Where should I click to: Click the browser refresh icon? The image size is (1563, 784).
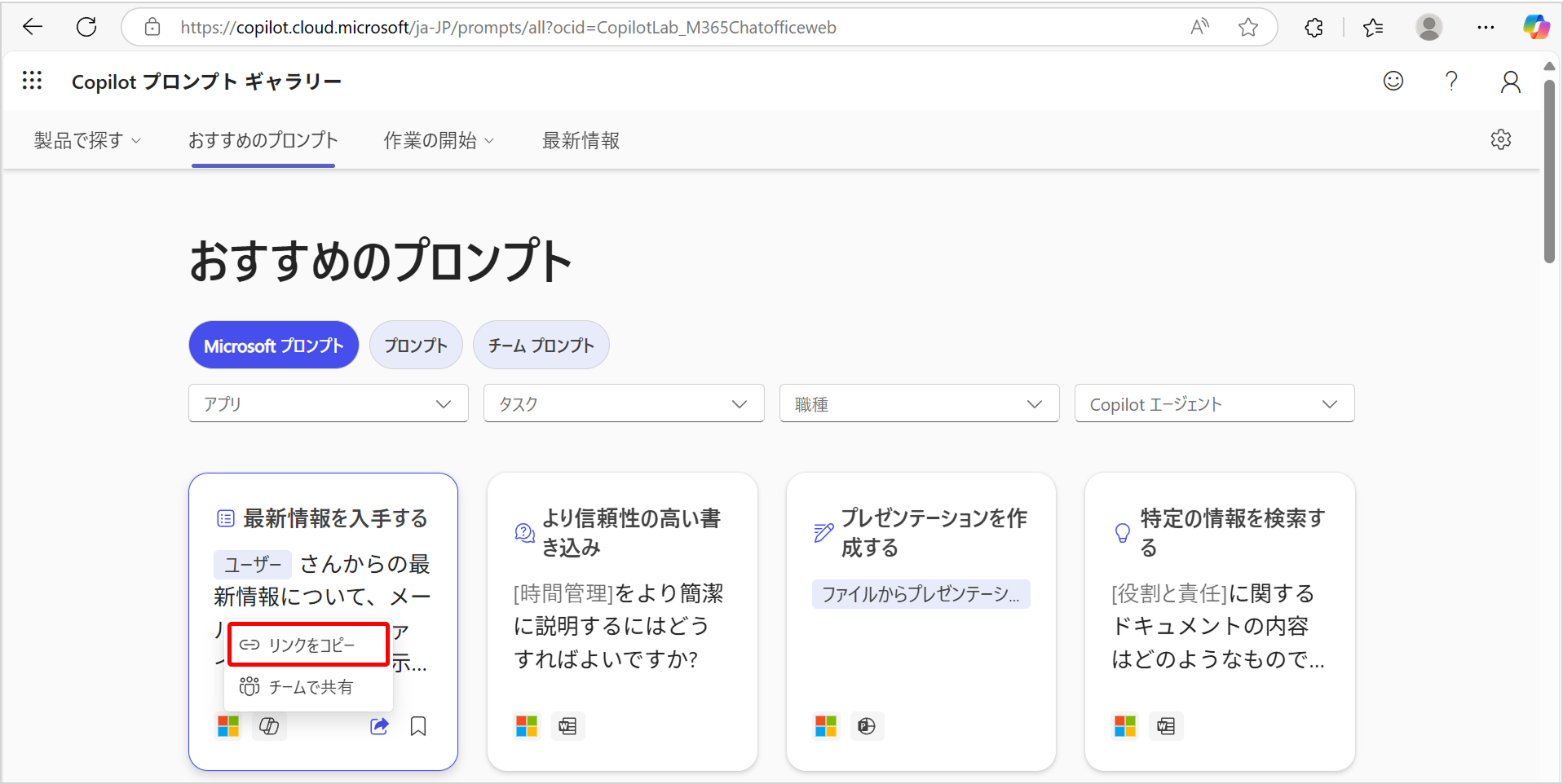coord(86,27)
